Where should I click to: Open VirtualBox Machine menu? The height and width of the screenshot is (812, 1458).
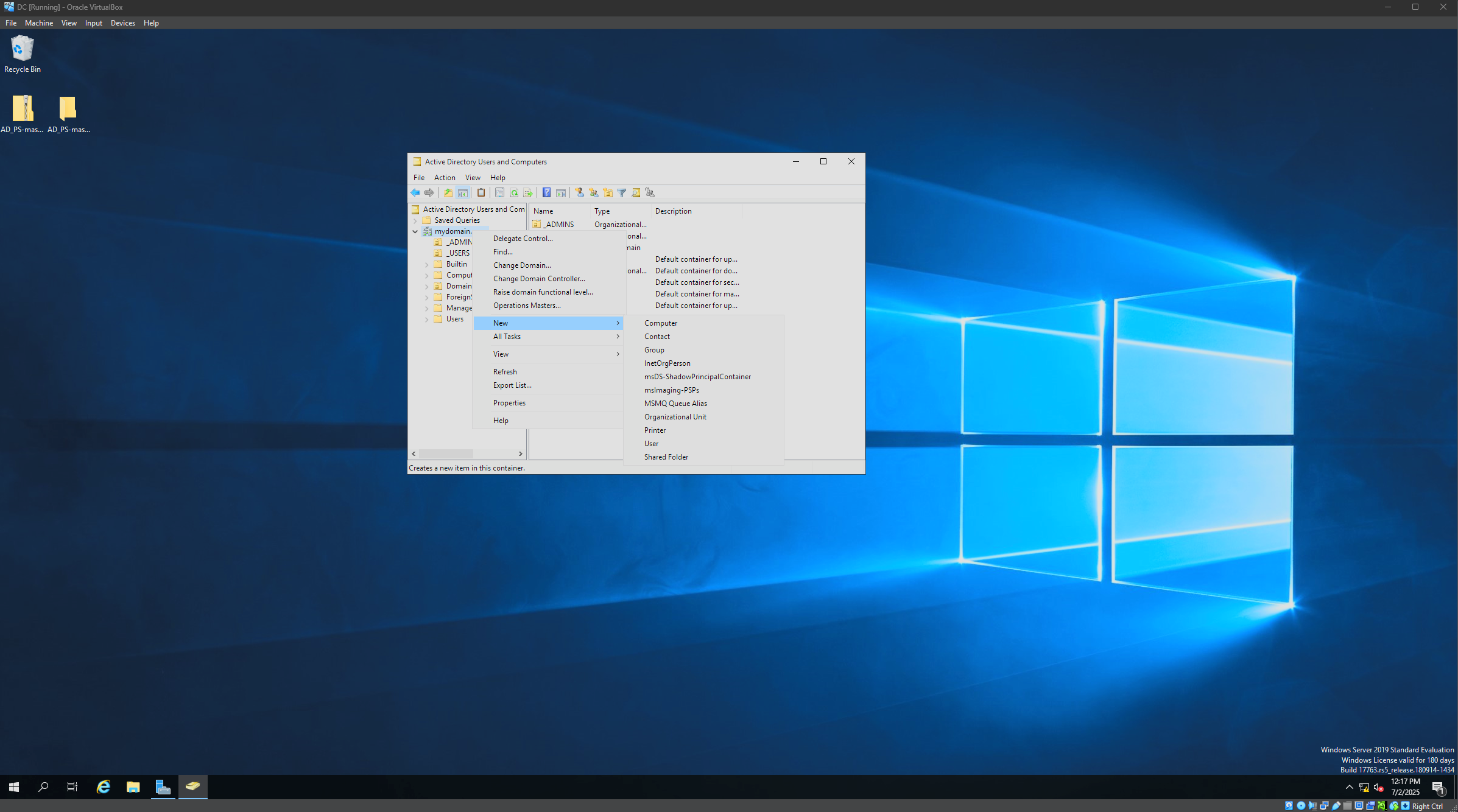pyautogui.click(x=39, y=23)
